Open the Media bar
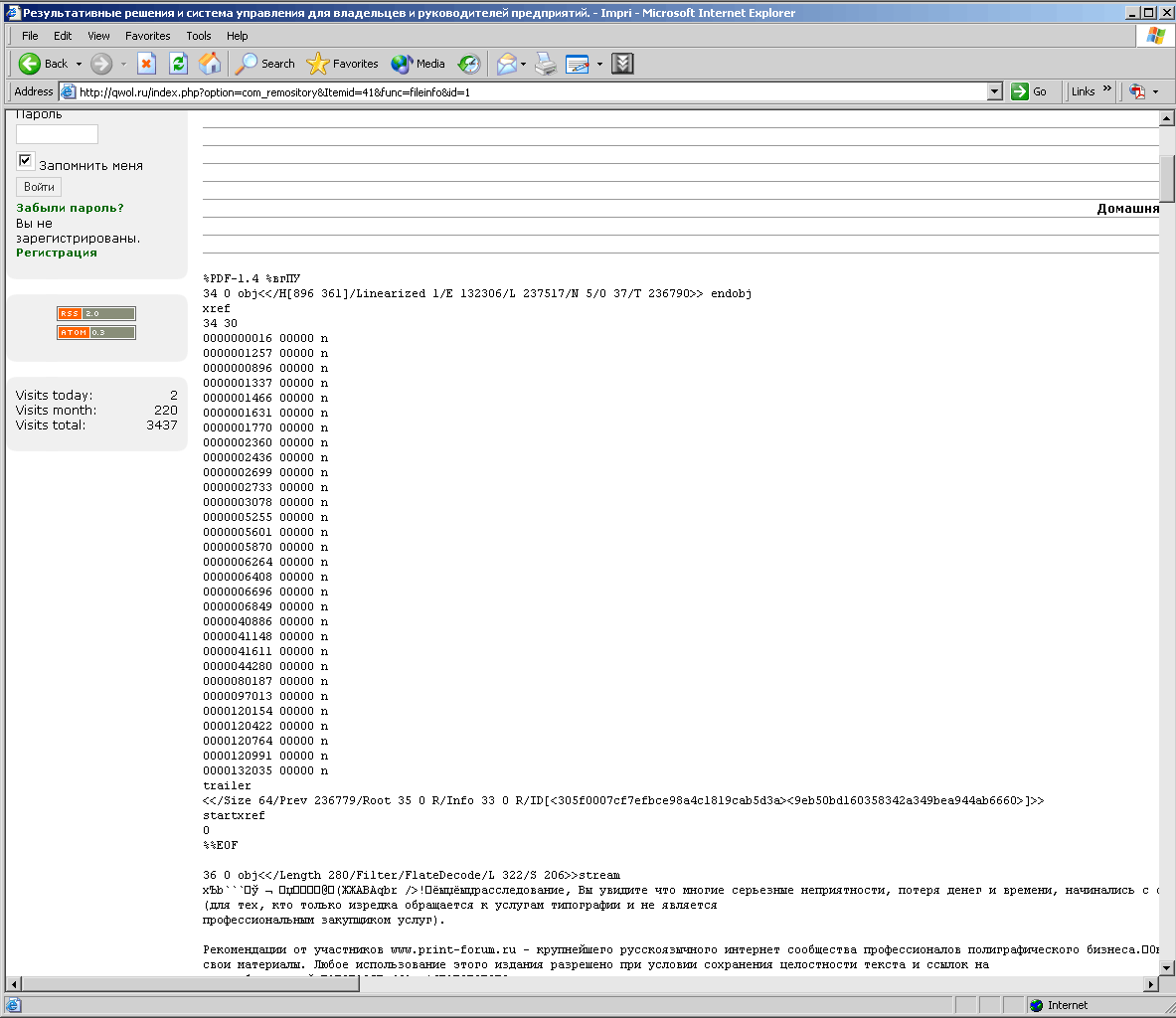This screenshot has width=1176, height=1018. pos(419,64)
